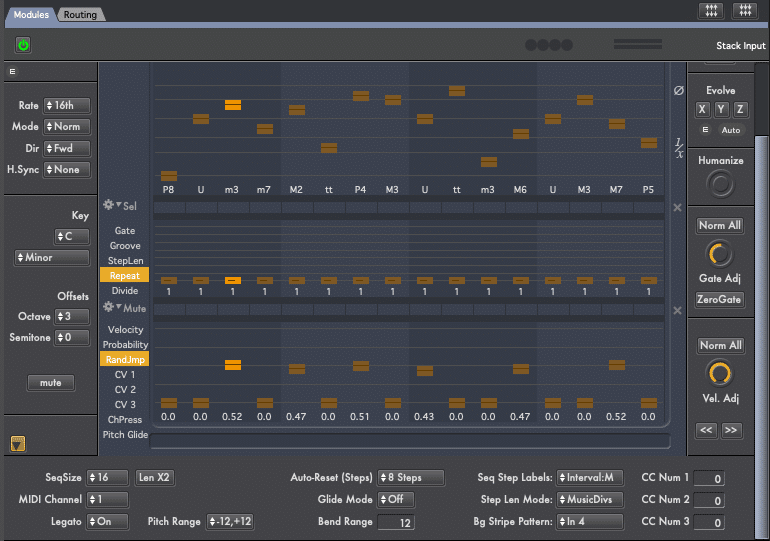Click the 1/x reciprocal icon
The height and width of the screenshot is (541, 770).
click(679, 148)
